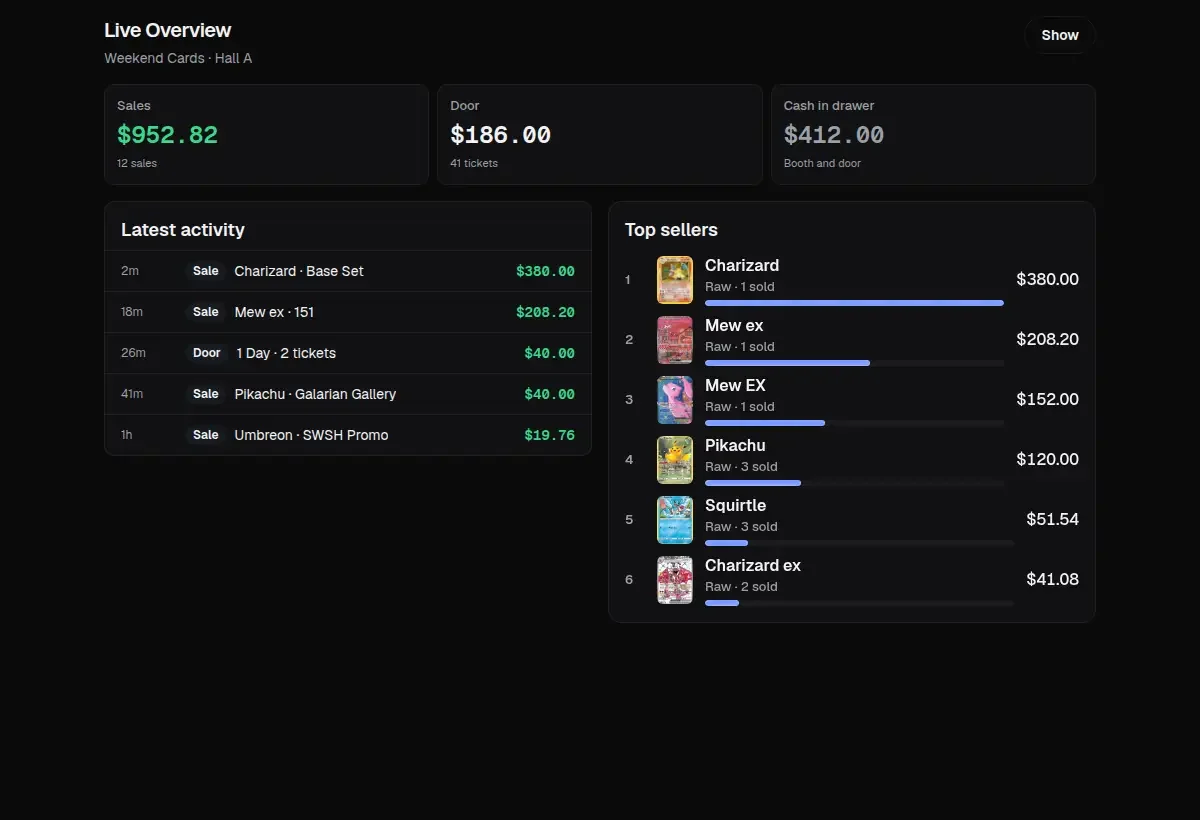Click the Raw · 3 sold text under Pikachu
Image resolution: width=1200 pixels, height=820 pixels.
pyautogui.click(x=741, y=467)
